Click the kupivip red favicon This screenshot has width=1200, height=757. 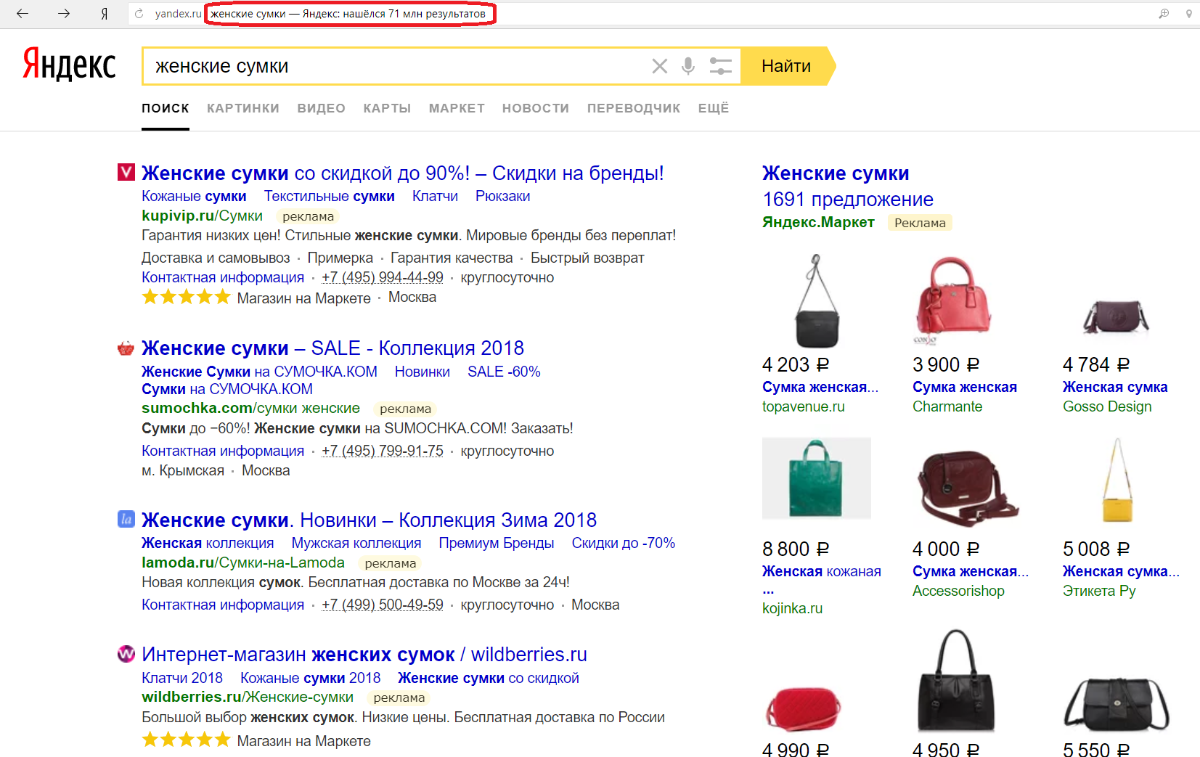coord(126,172)
